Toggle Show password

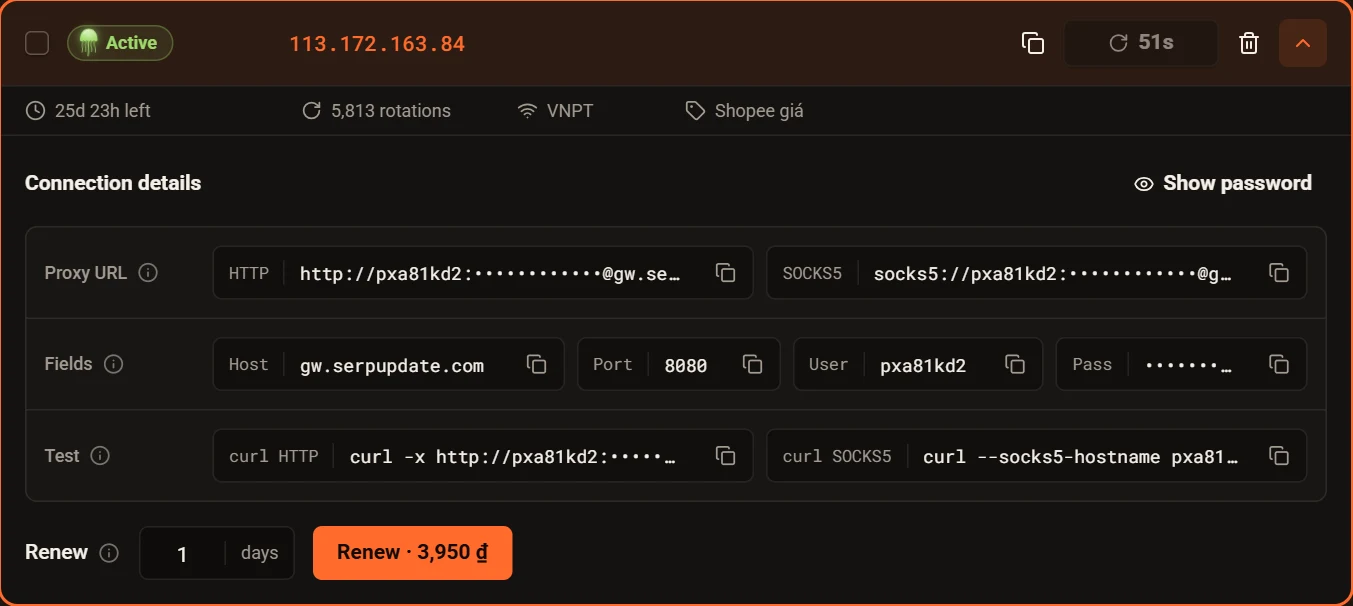[1223, 183]
